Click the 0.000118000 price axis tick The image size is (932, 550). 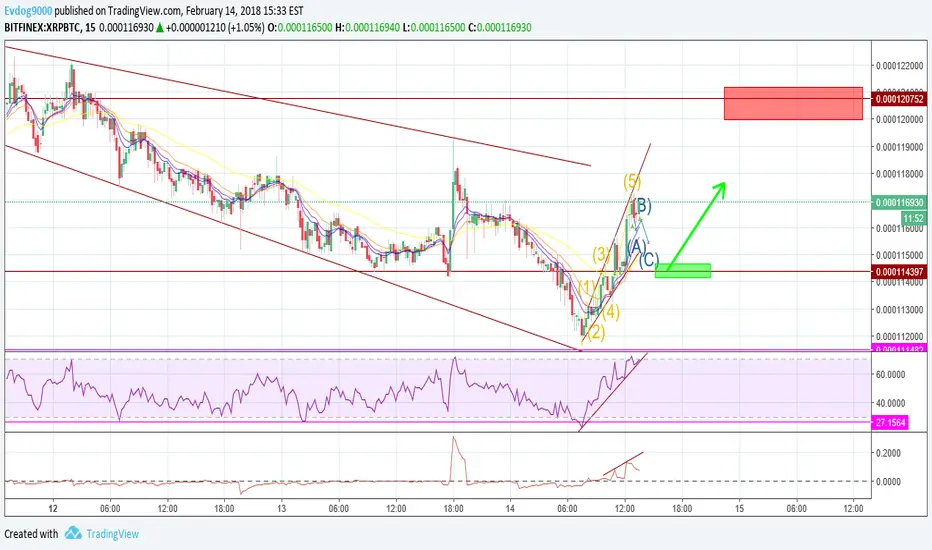pyautogui.click(x=900, y=174)
